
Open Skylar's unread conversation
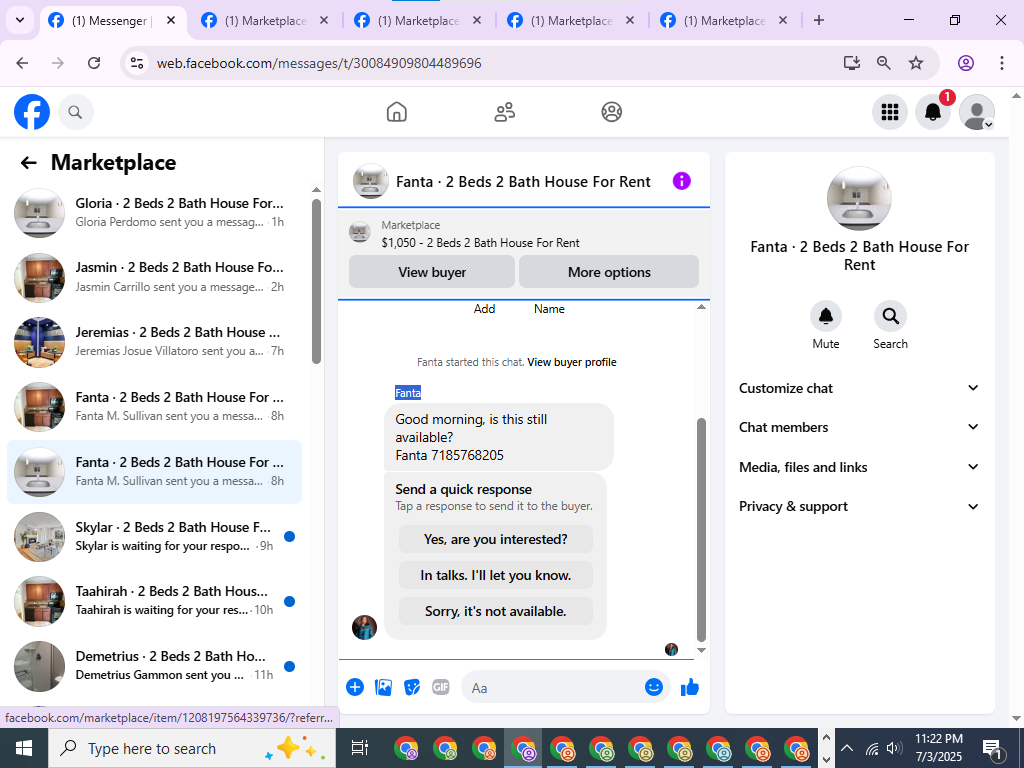[x=155, y=537]
